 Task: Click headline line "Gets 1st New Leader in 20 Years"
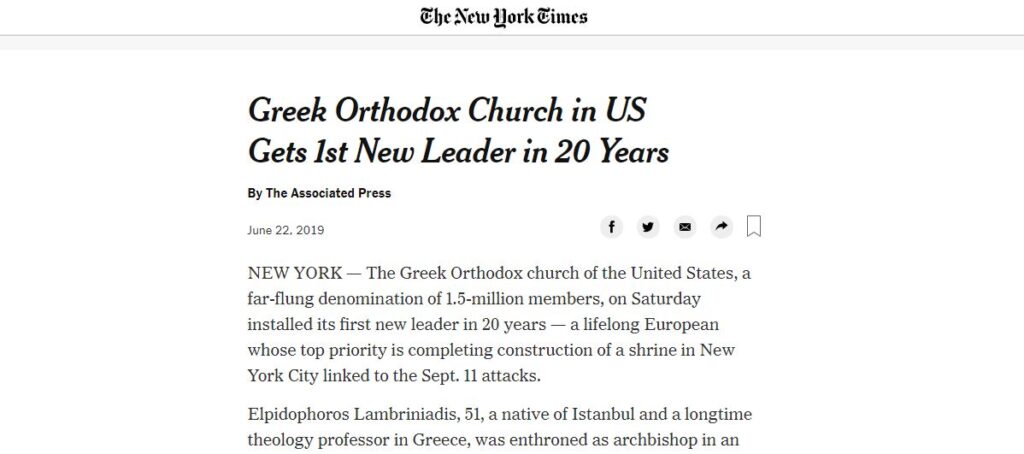pos(458,152)
